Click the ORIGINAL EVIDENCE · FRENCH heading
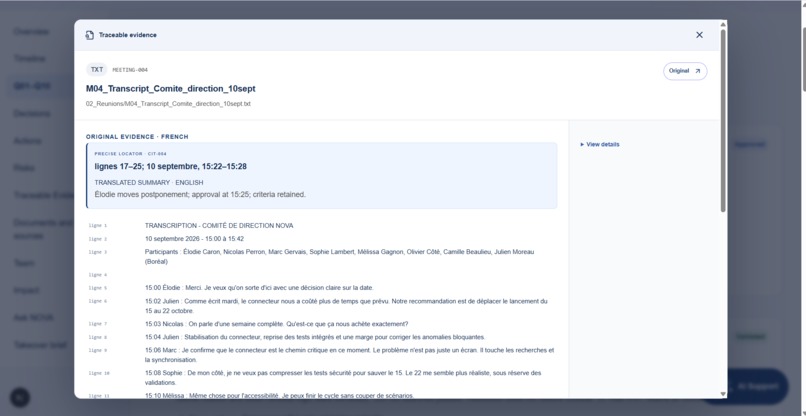The height and width of the screenshot is (416, 806). pos(137,137)
